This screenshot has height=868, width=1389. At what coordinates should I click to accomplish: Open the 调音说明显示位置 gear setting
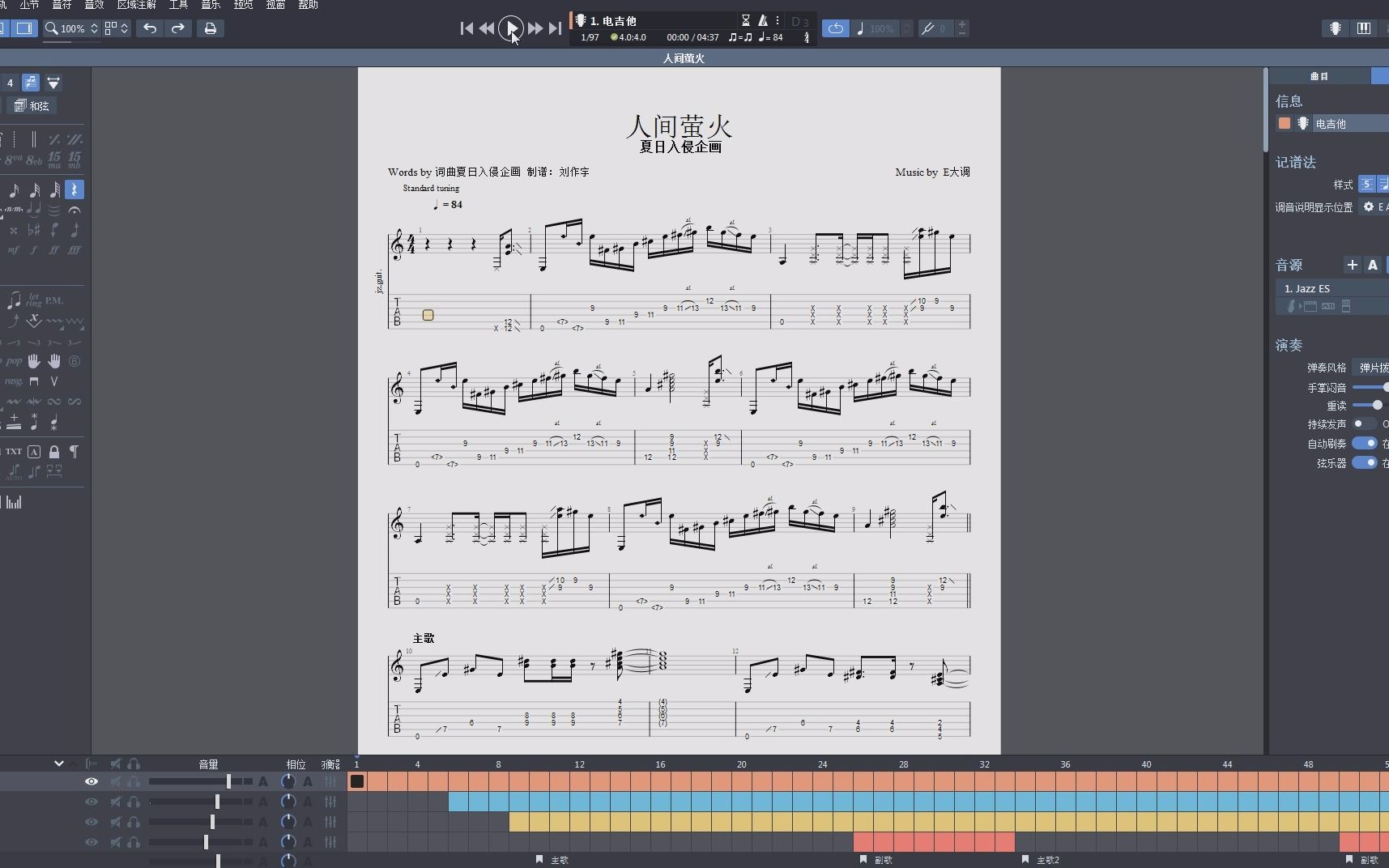click(x=1369, y=207)
